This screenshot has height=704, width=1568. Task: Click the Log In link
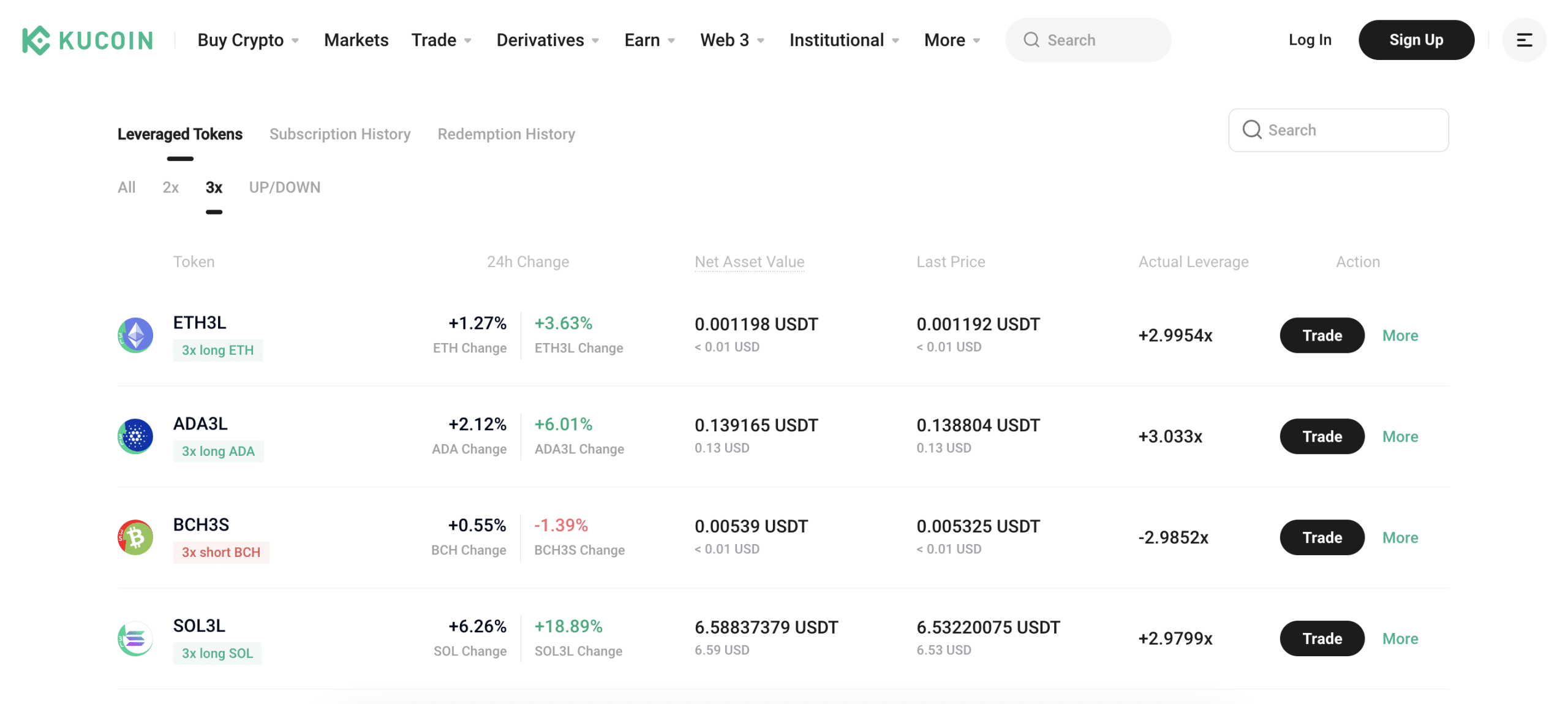[x=1310, y=40]
